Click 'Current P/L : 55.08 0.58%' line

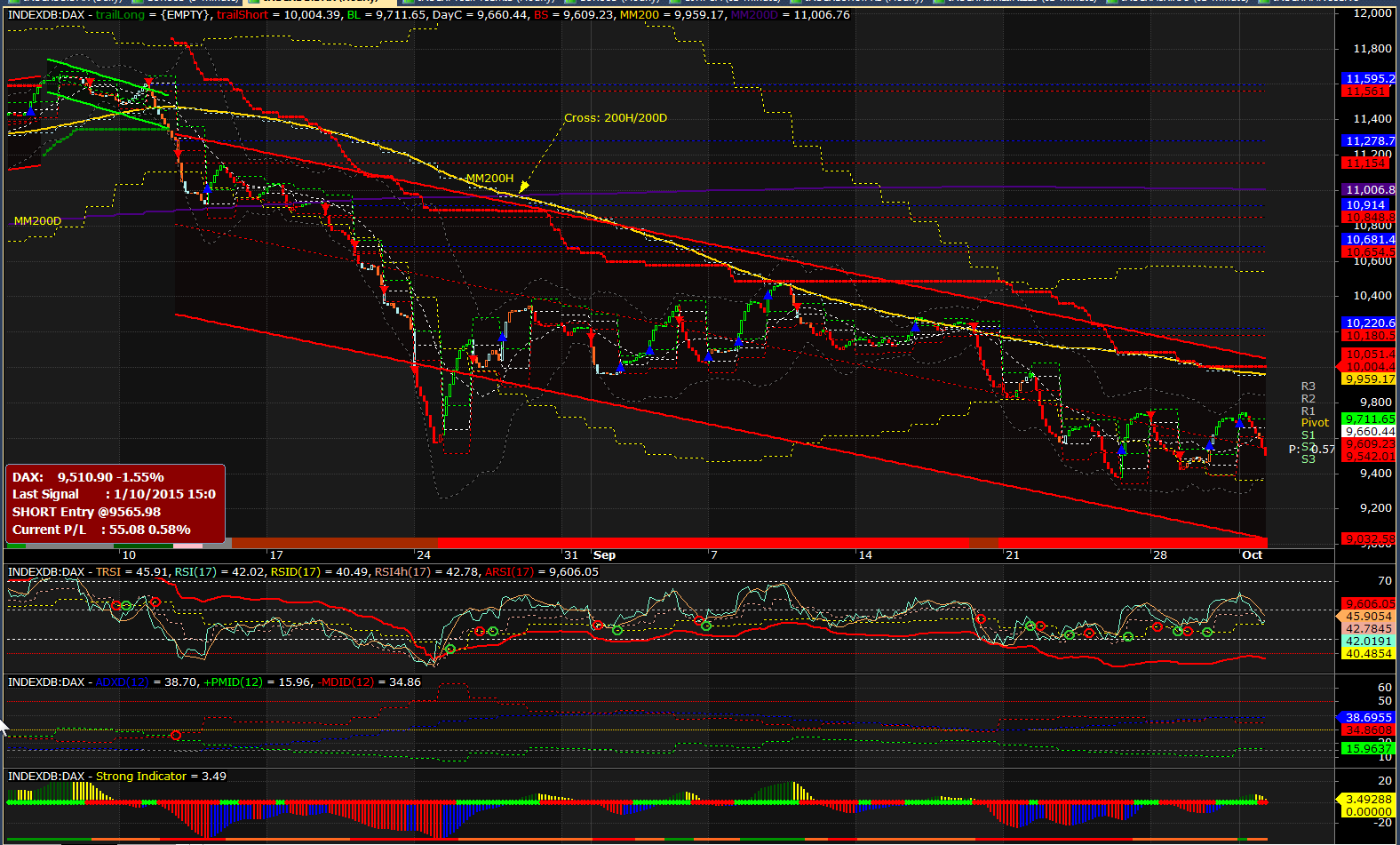coord(101,530)
